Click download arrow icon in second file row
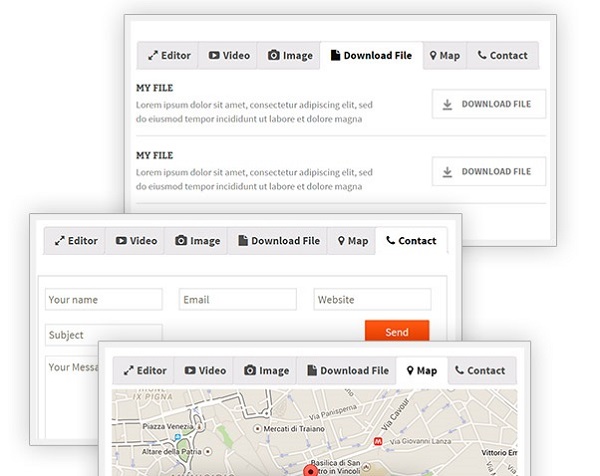This screenshot has height=476, width=600. 447,172
